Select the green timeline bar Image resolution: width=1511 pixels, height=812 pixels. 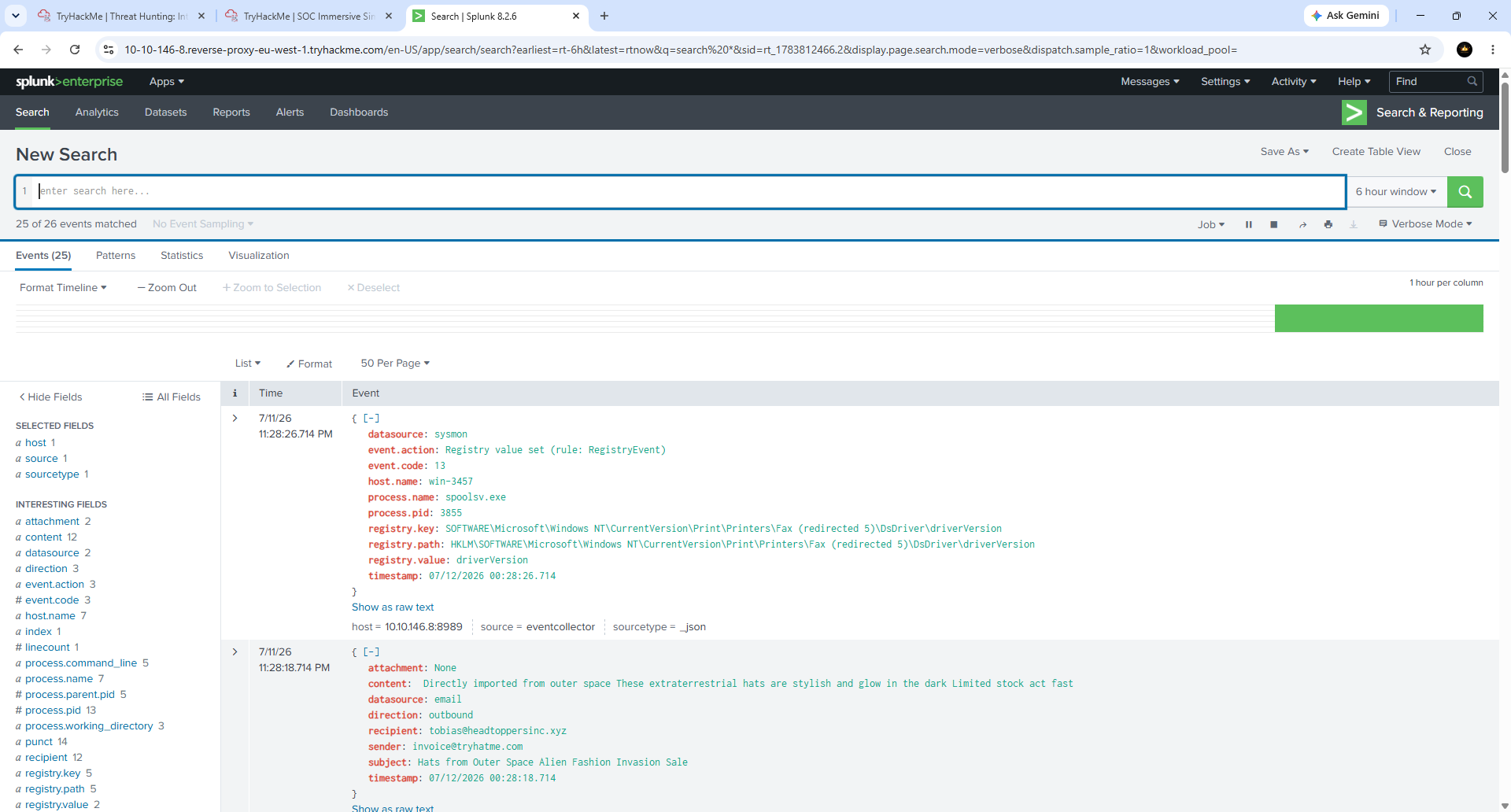click(1379, 319)
